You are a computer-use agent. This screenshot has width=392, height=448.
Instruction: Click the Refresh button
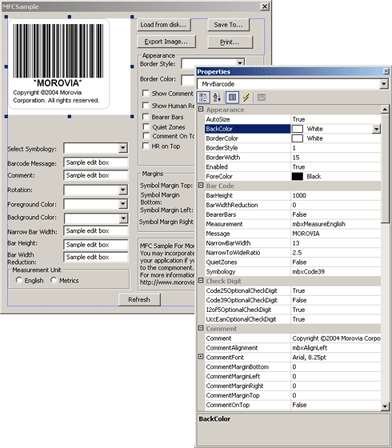click(139, 299)
